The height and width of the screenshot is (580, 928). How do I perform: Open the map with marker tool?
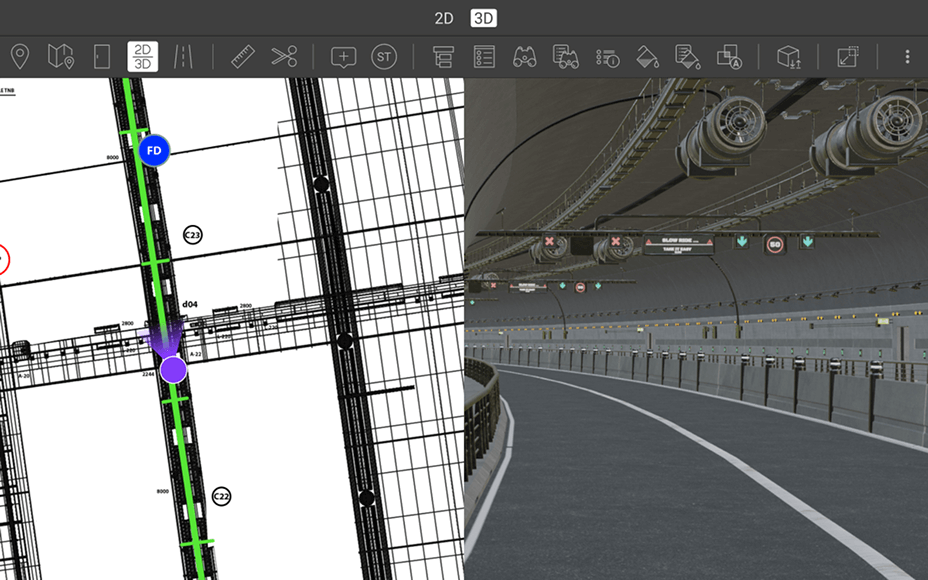click(61, 56)
